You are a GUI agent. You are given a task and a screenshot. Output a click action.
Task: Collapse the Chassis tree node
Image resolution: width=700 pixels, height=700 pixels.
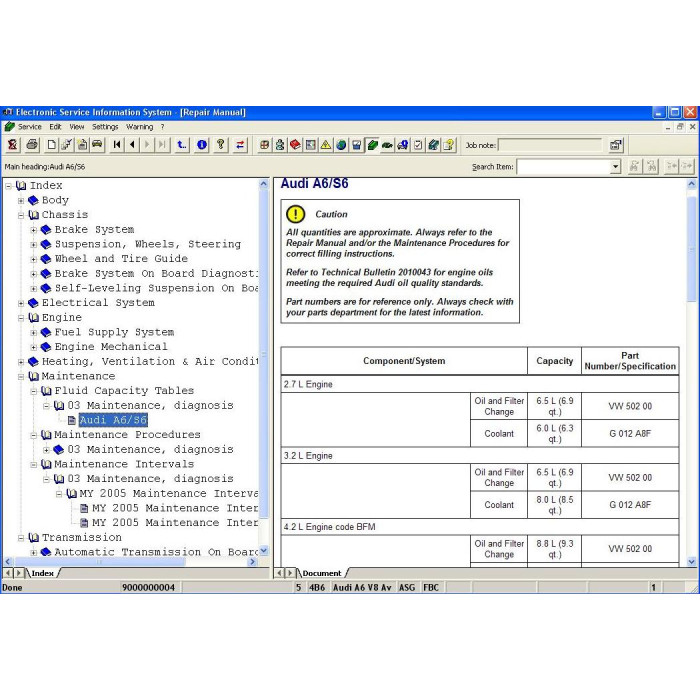coord(21,215)
